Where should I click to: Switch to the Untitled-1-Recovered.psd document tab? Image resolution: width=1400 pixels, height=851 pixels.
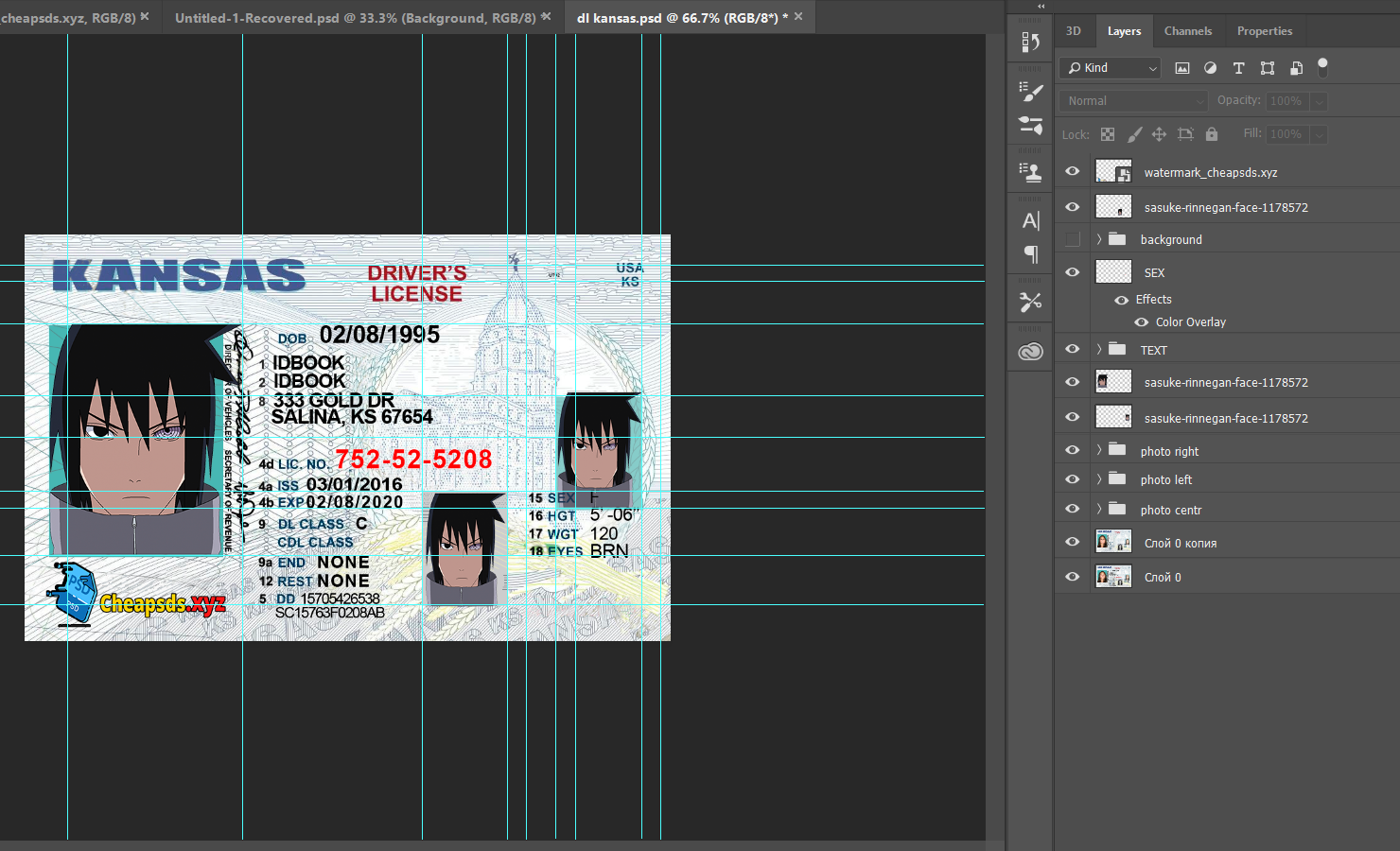[355, 18]
